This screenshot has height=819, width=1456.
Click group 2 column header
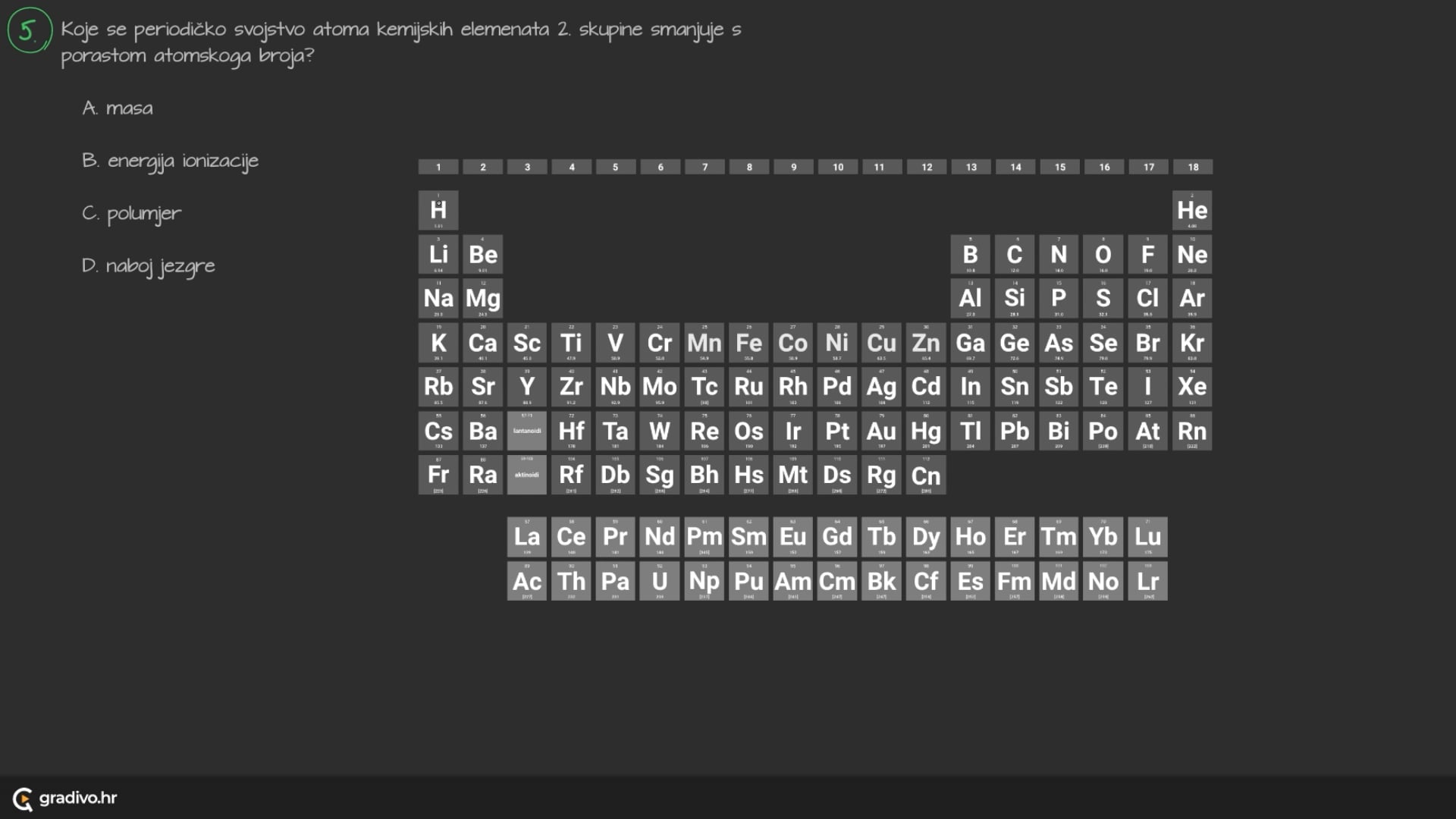(x=483, y=167)
